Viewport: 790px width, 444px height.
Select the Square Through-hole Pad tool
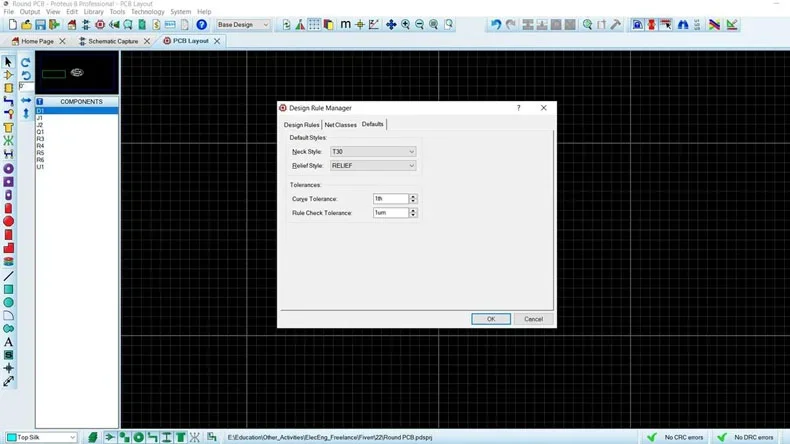pyautogui.click(x=8, y=181)
